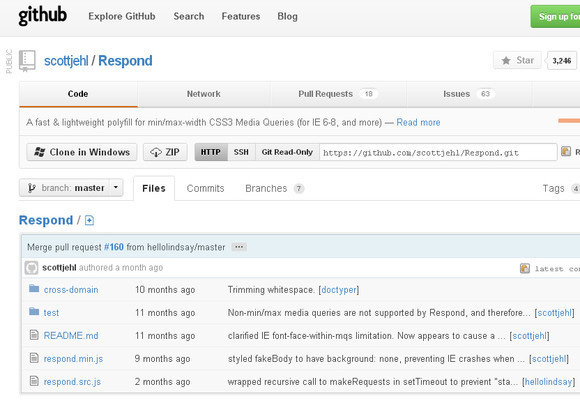
Task: Click the README.md file icon
Action: pos(34,335)
